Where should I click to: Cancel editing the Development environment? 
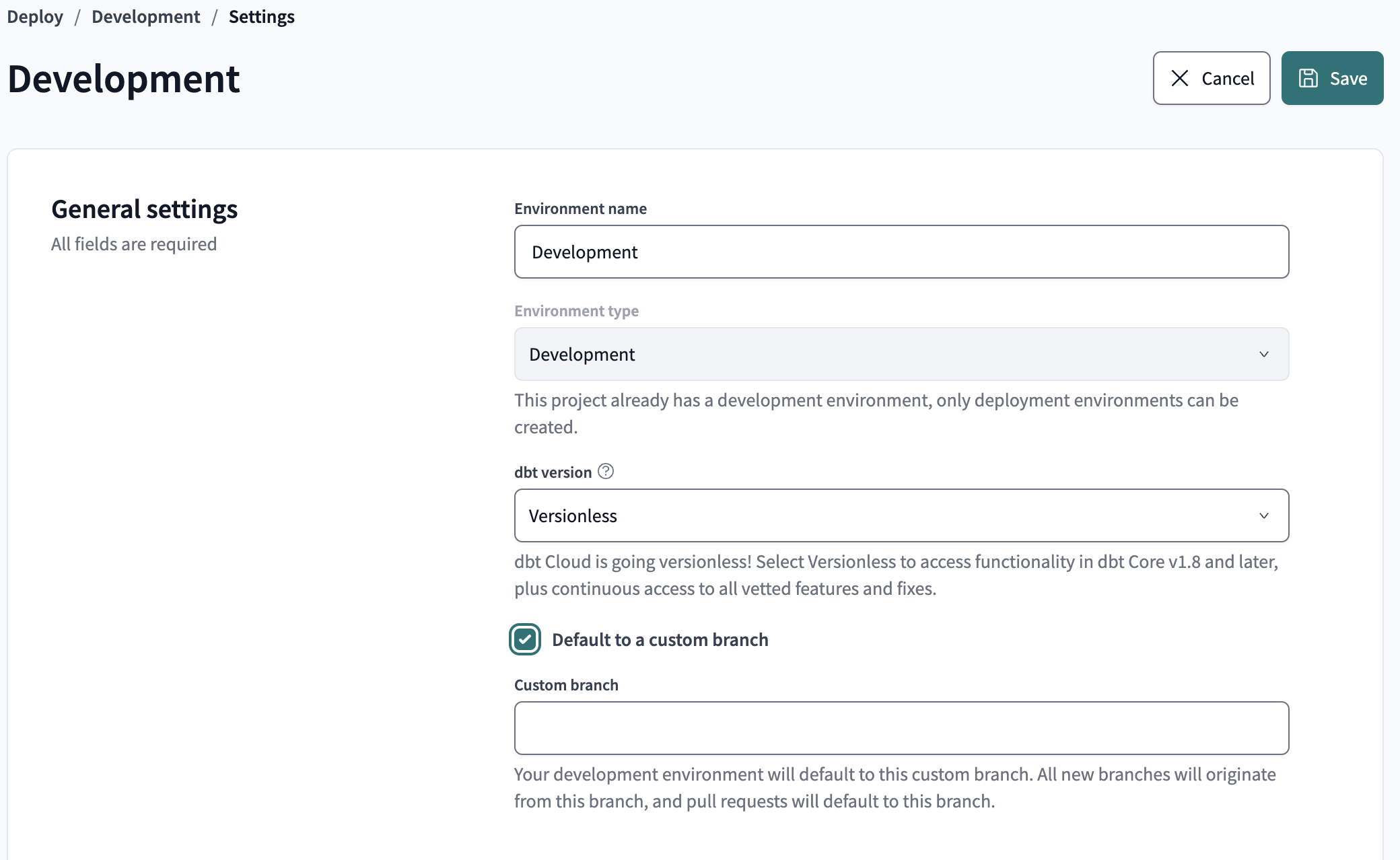(1212, 78)
